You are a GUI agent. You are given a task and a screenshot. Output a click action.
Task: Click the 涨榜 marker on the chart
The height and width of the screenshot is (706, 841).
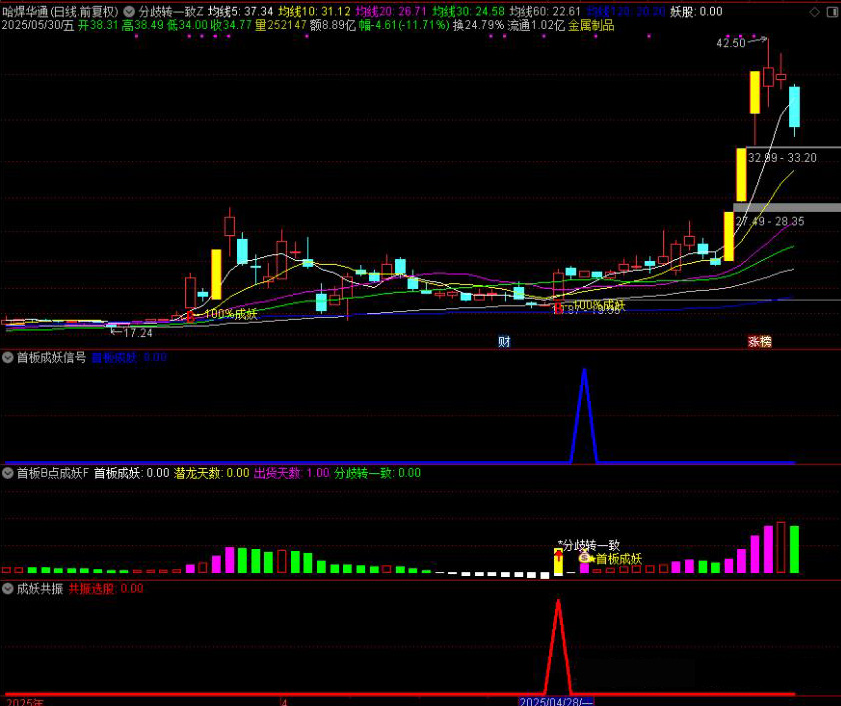760,342
